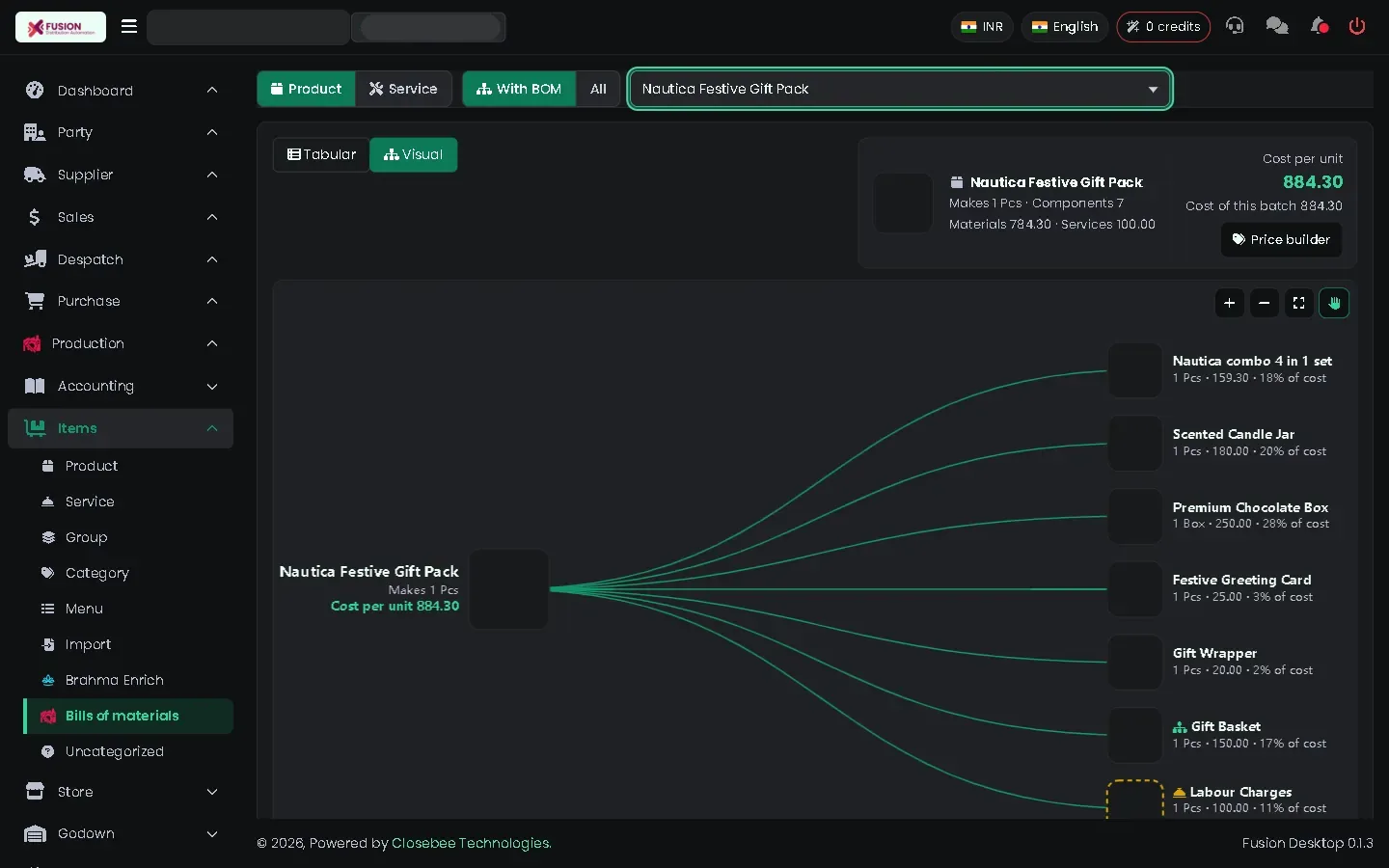The image size is (1389, 868).
Task: Click the Supplier truck icon
Action: tap(35, 175)
